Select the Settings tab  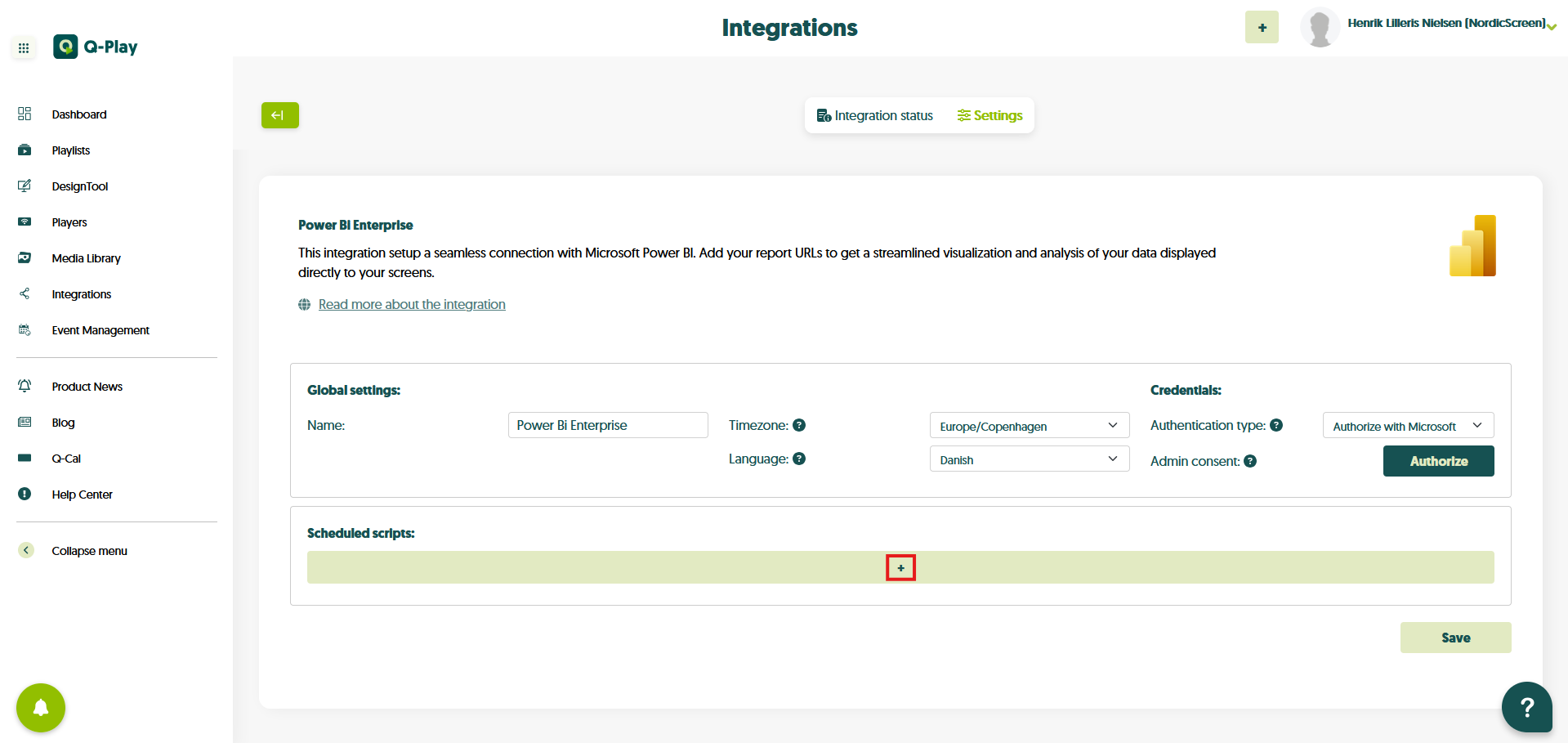point(989,116)
